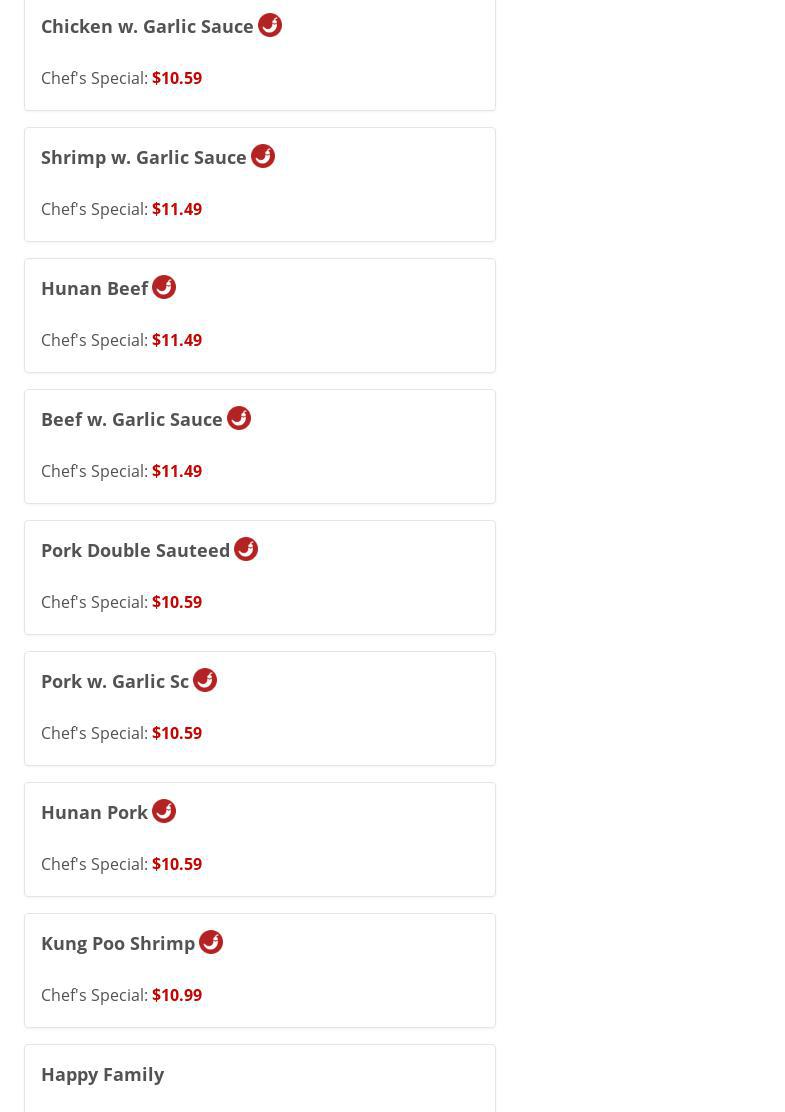The height and width of the screenshot is (1112, 785).
Task: Click the spicy icon beside Hunan Pork
Action: (x=164, y=811)
